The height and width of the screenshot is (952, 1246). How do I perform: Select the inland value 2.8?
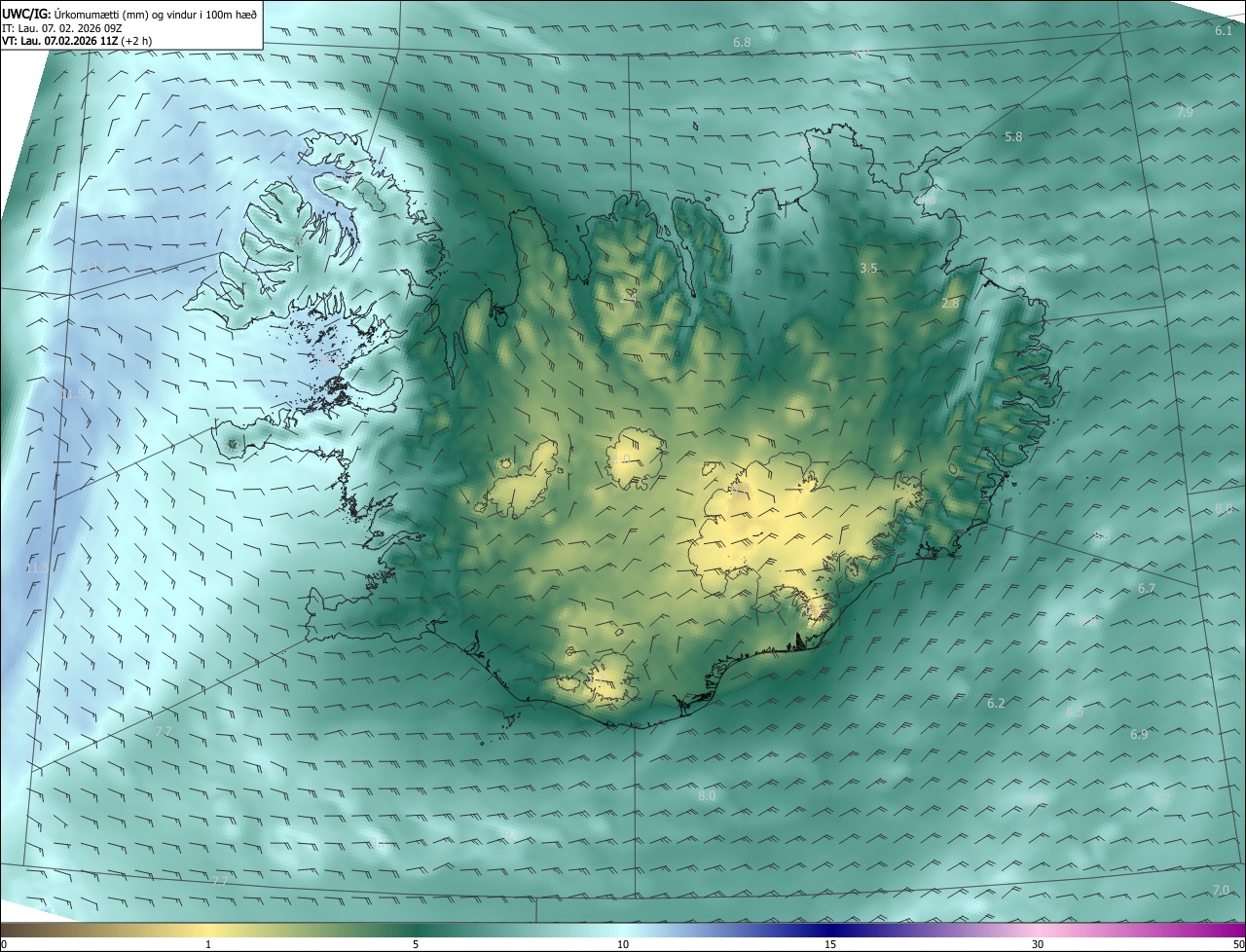tap(950, 304)
